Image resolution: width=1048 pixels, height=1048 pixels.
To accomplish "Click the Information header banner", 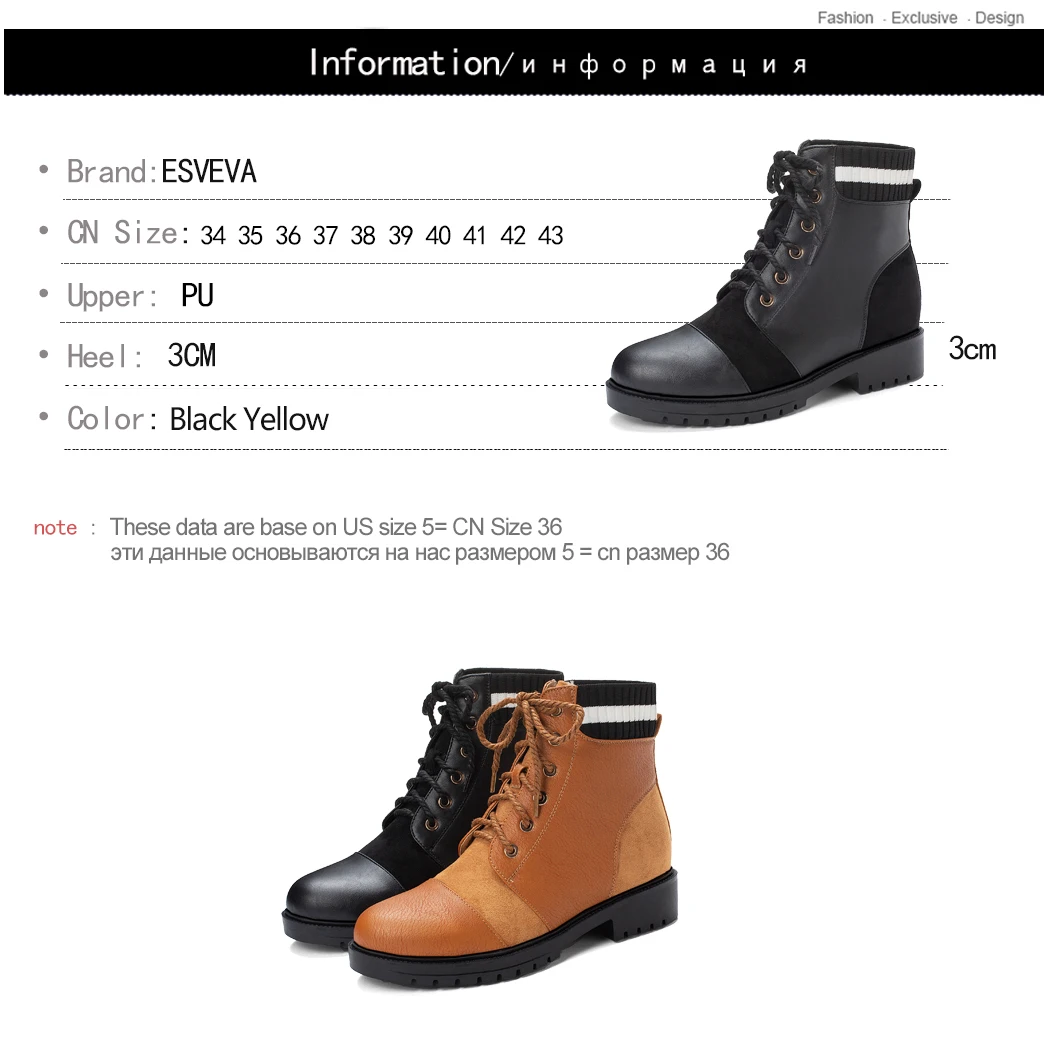I will tap(524, 62).
